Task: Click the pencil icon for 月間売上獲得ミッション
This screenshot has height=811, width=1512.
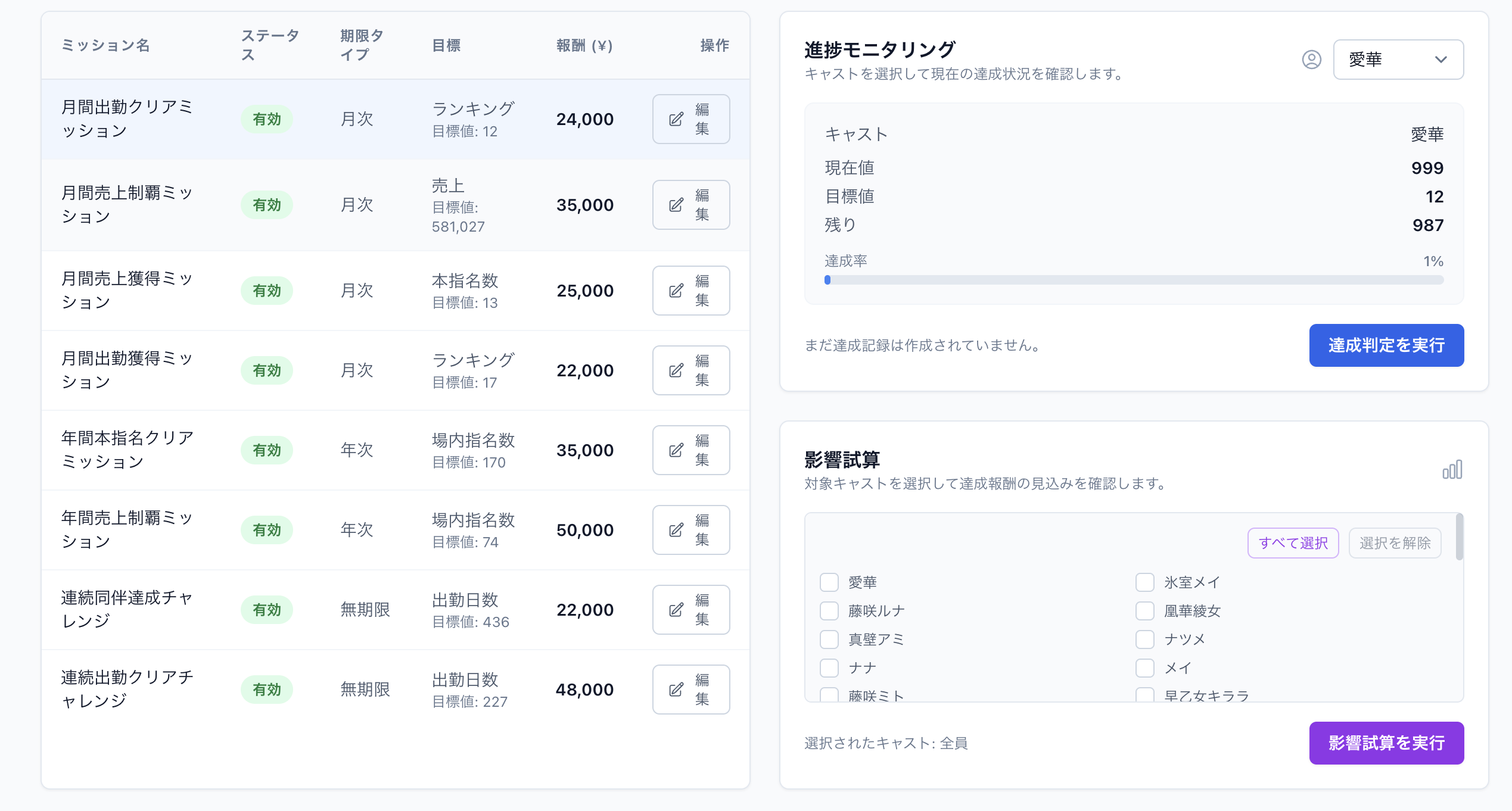Action: (x=674, y=291)
